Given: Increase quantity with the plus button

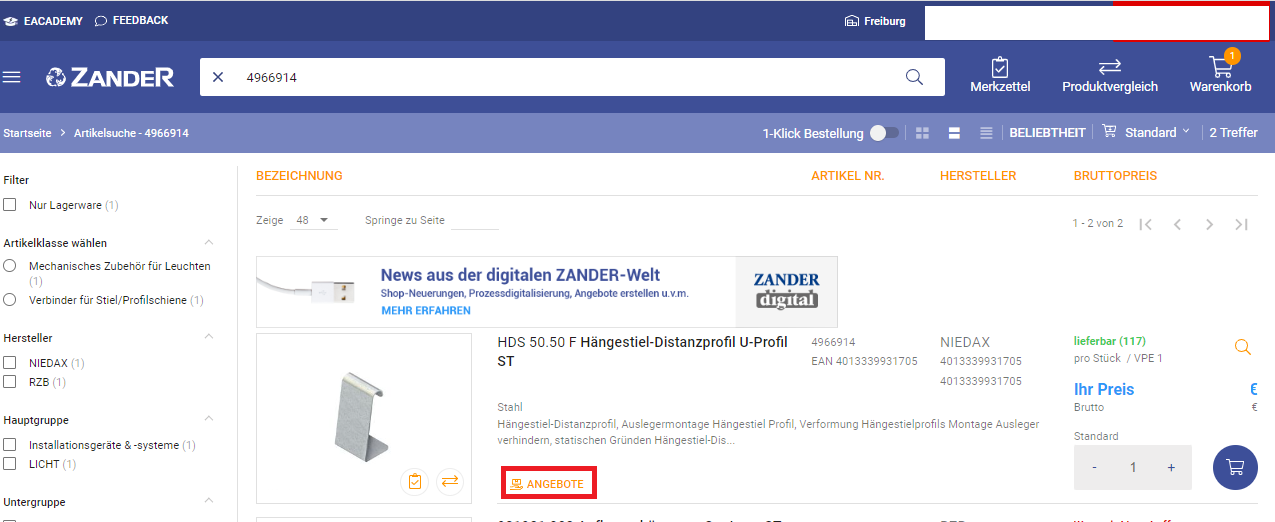Looking at the screenshot, I should click(1171, 467).
